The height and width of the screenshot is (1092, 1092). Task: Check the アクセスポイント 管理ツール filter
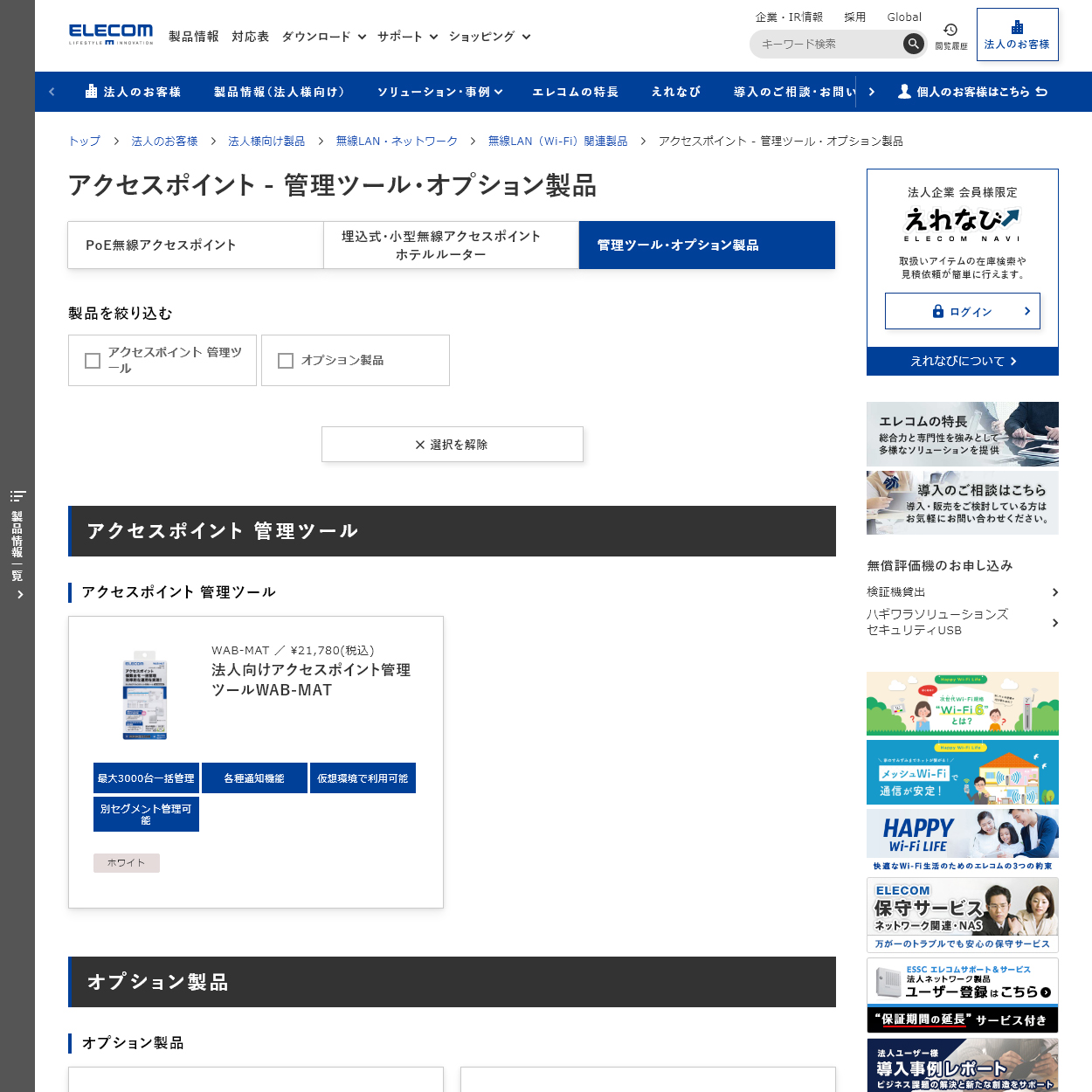click(x=162, y=360)
